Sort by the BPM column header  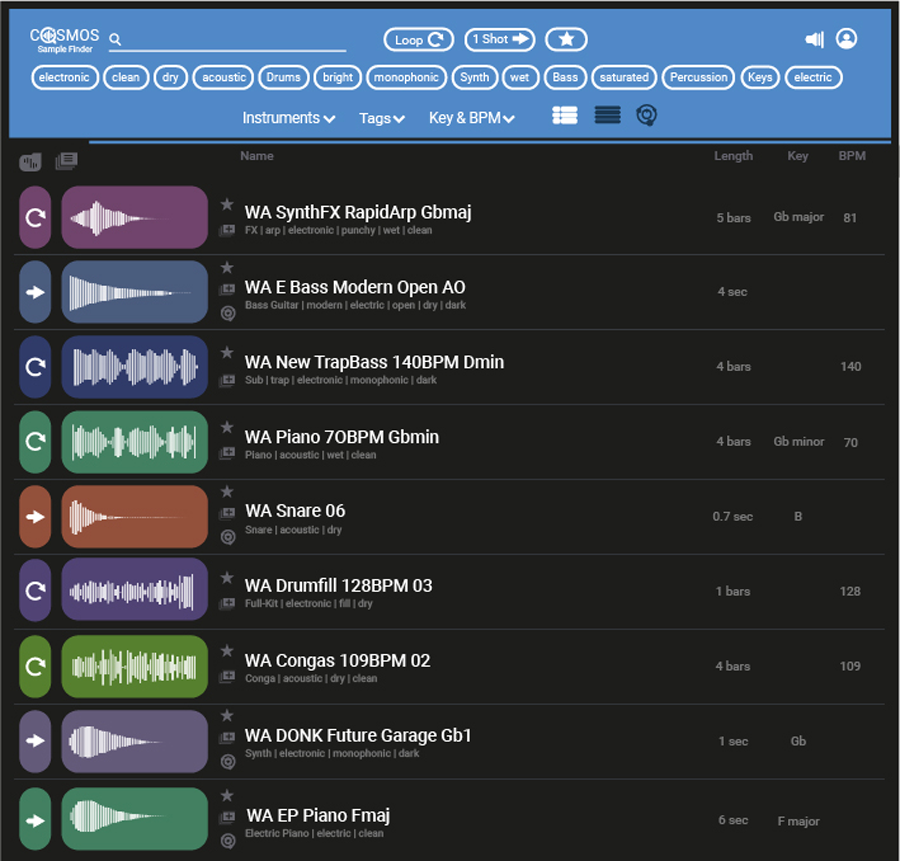point(852,156)
